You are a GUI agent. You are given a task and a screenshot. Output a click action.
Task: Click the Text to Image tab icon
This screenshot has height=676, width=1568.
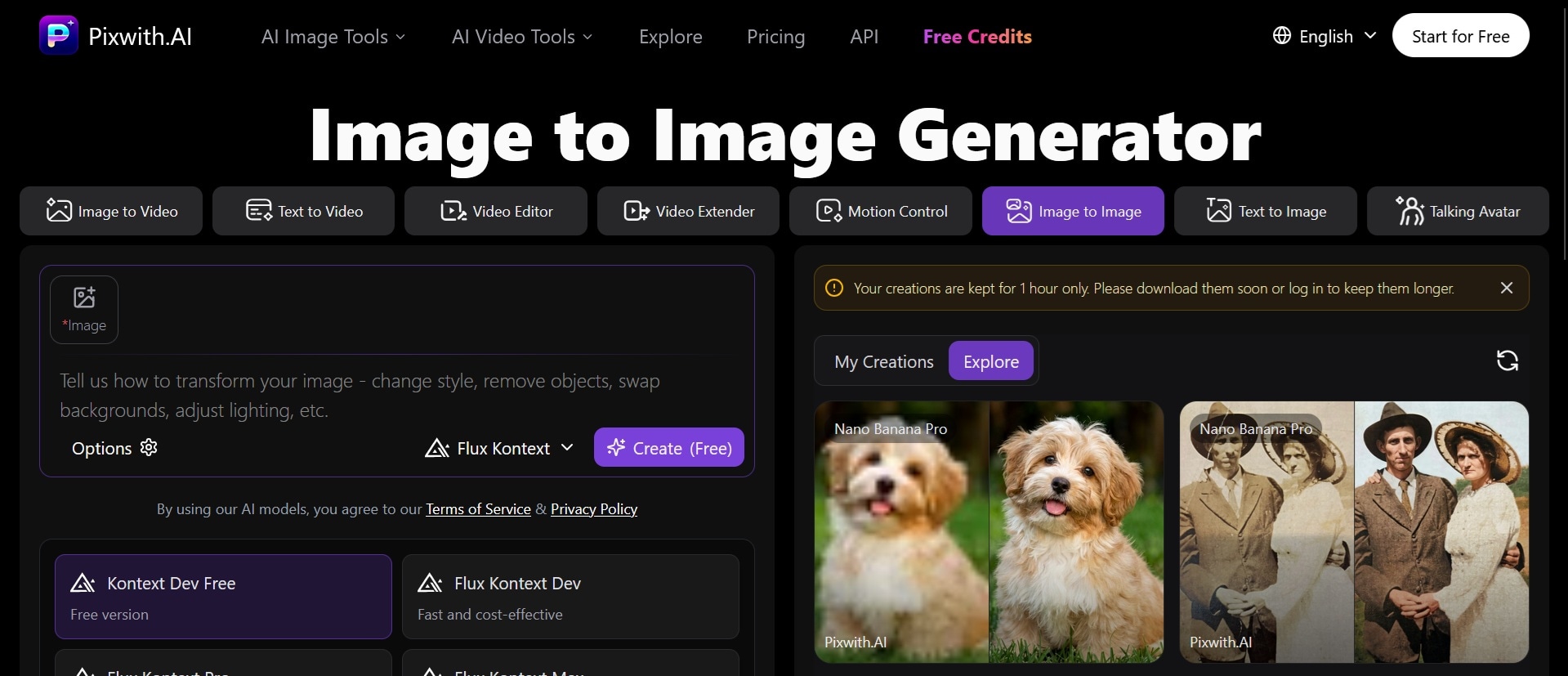[1219, 211]
